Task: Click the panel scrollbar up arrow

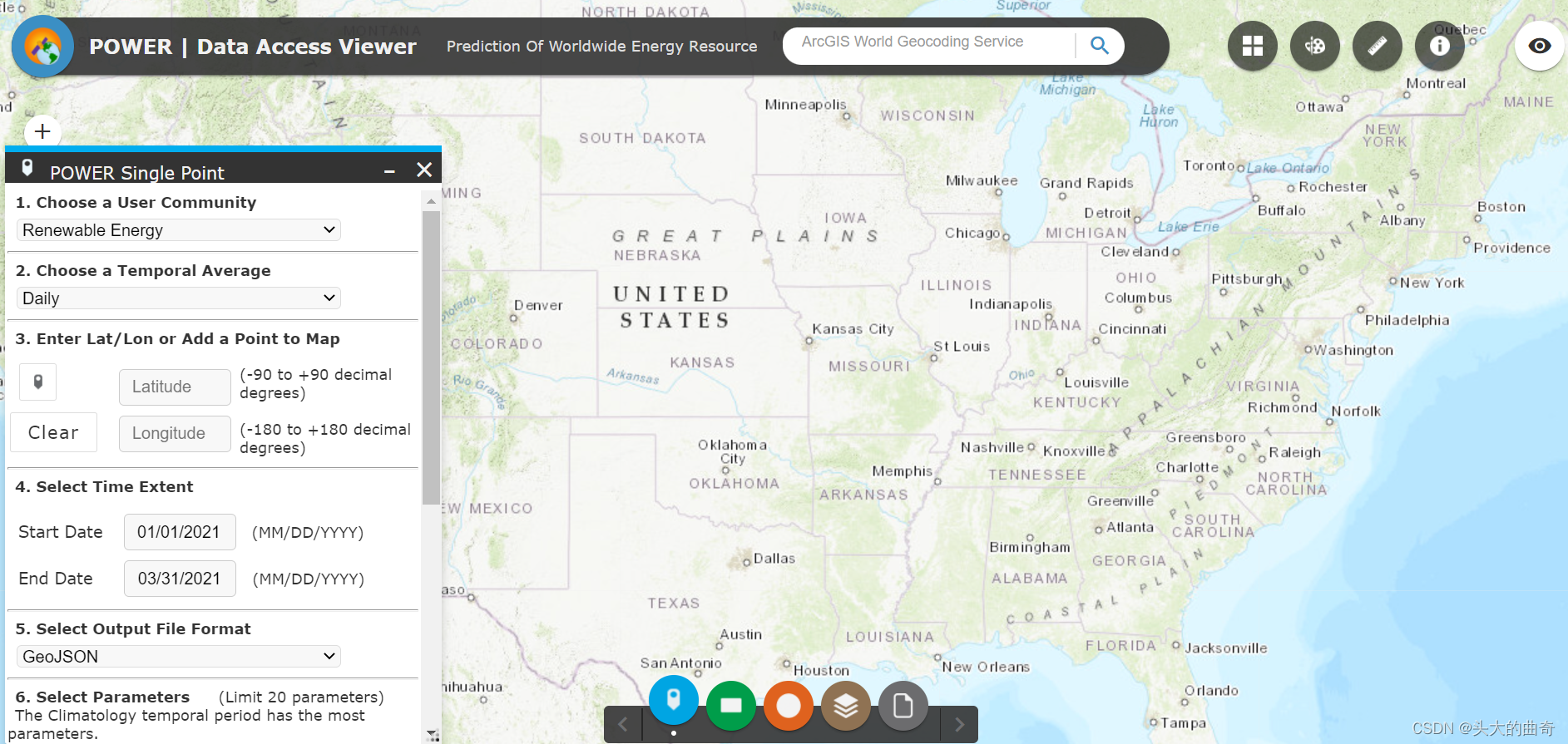Action: (431, 200)
